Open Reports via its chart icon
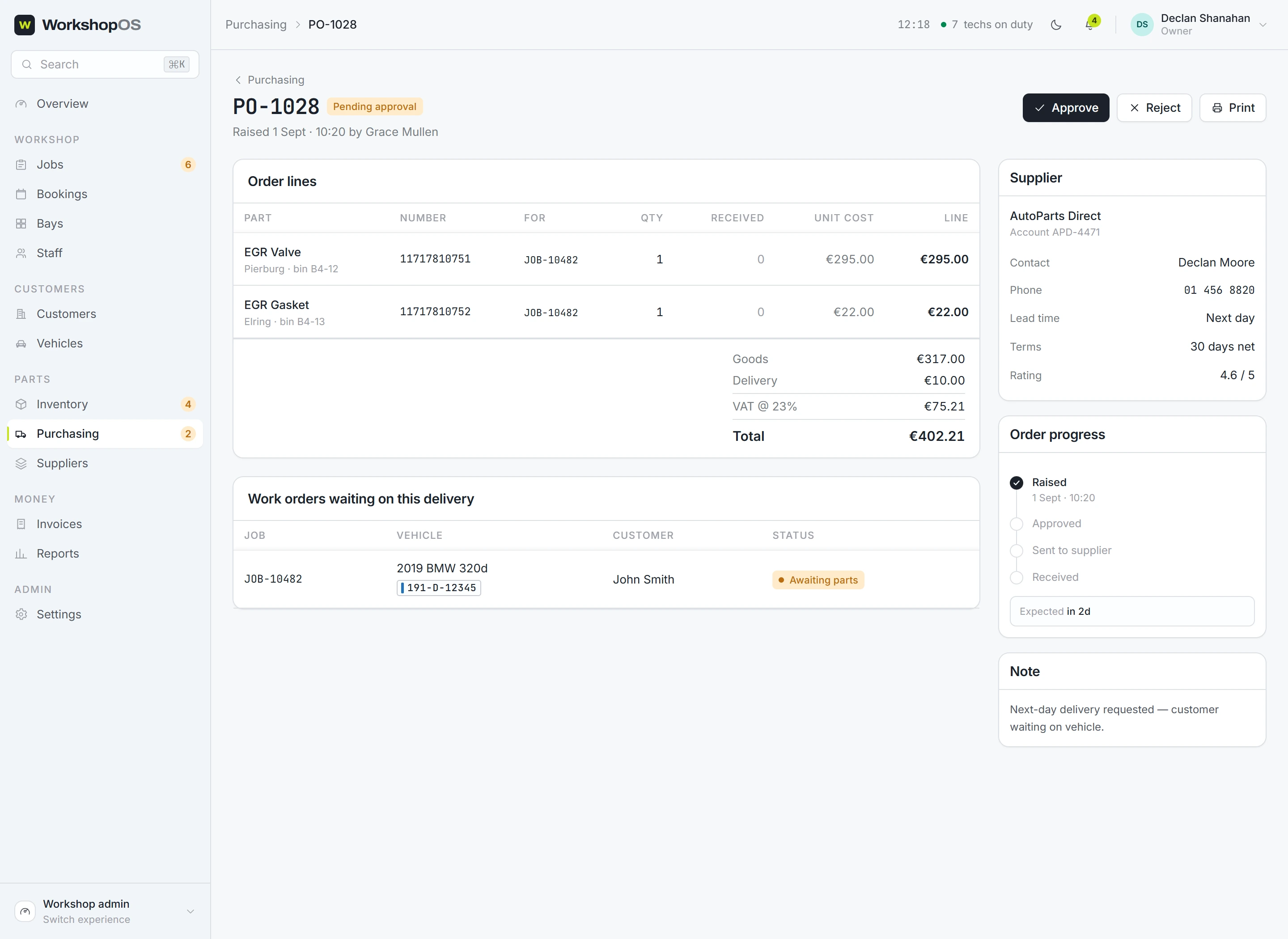Viewport: 1288px width, 939px height. tap(21, 554)
